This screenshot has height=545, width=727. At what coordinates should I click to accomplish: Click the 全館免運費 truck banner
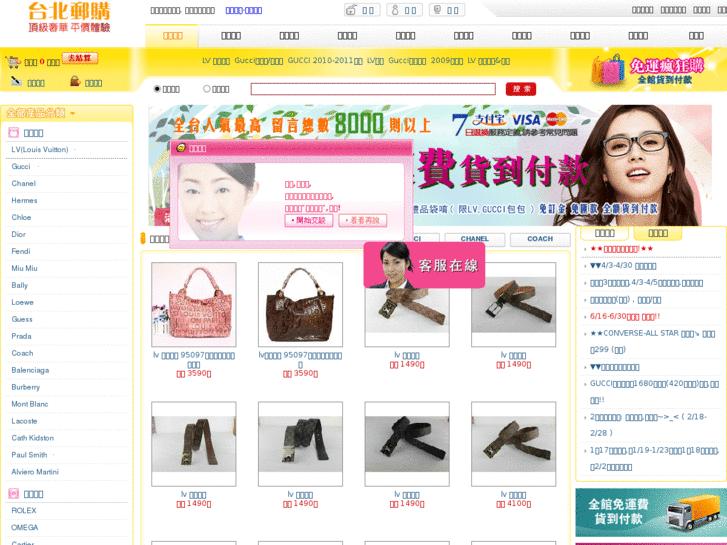pyautogui.click(x=651, y=512)
